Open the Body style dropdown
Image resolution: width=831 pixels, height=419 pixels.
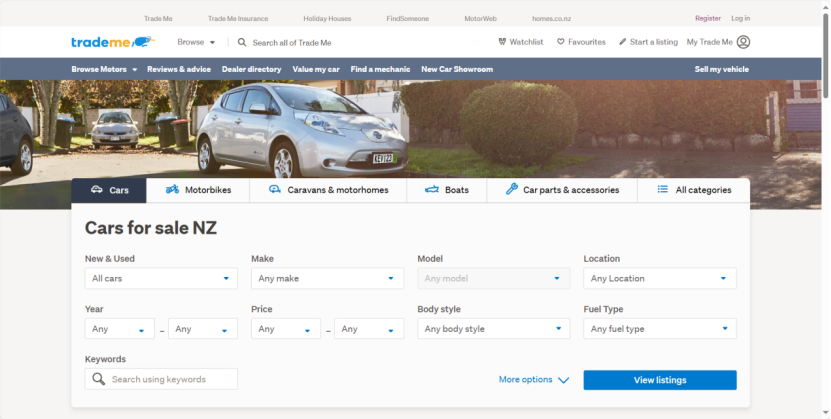(493, 328)
